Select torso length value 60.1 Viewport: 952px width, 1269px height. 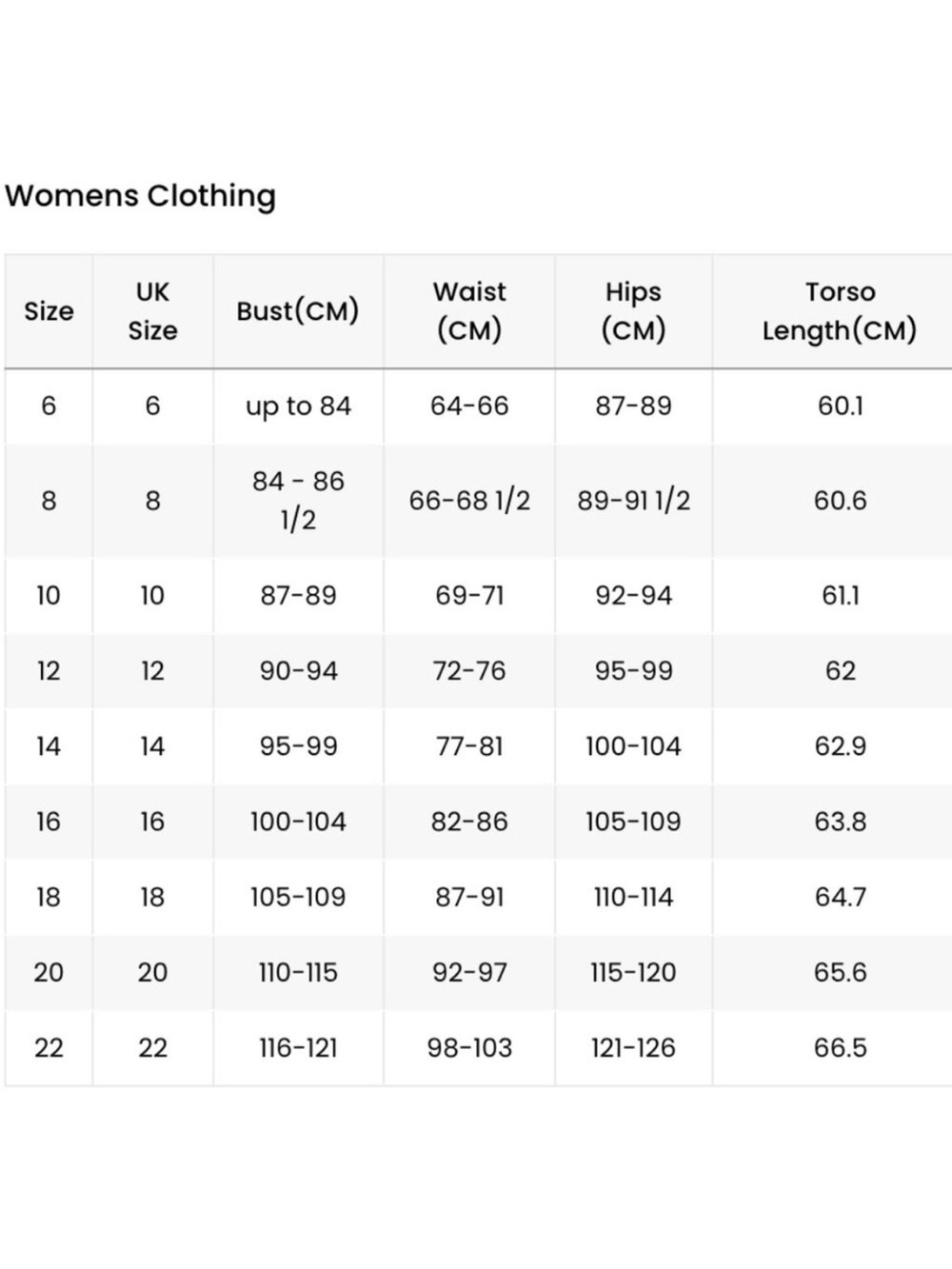point(840,406)
